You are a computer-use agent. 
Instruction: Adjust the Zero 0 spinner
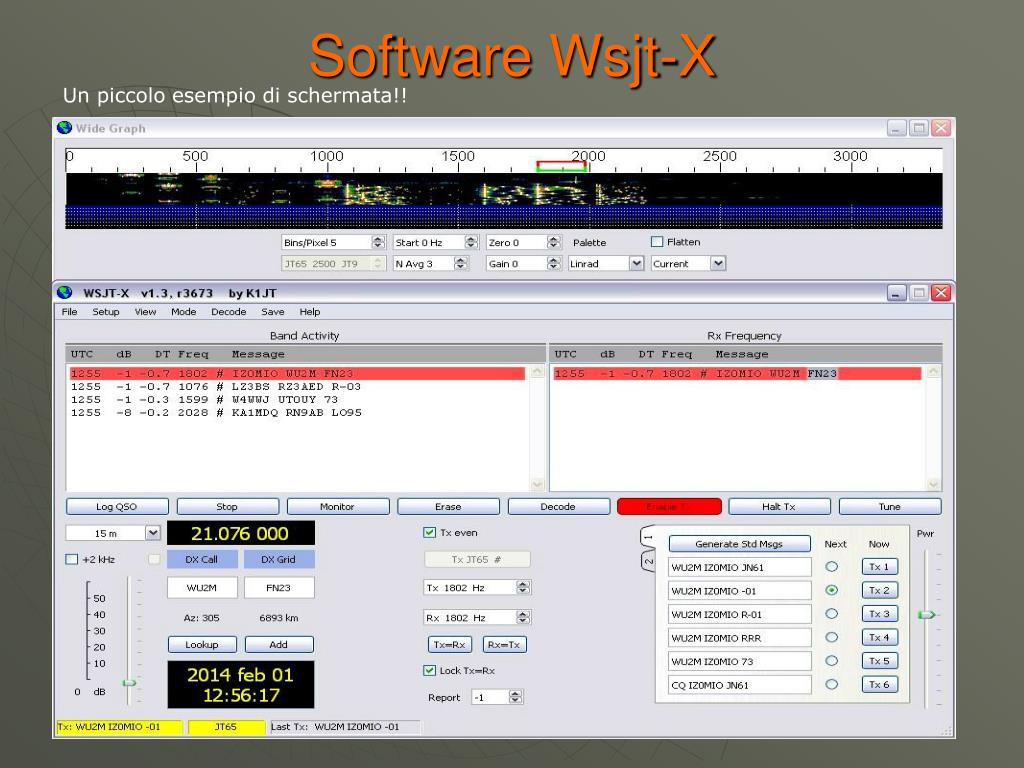click(x=554, y=242)
